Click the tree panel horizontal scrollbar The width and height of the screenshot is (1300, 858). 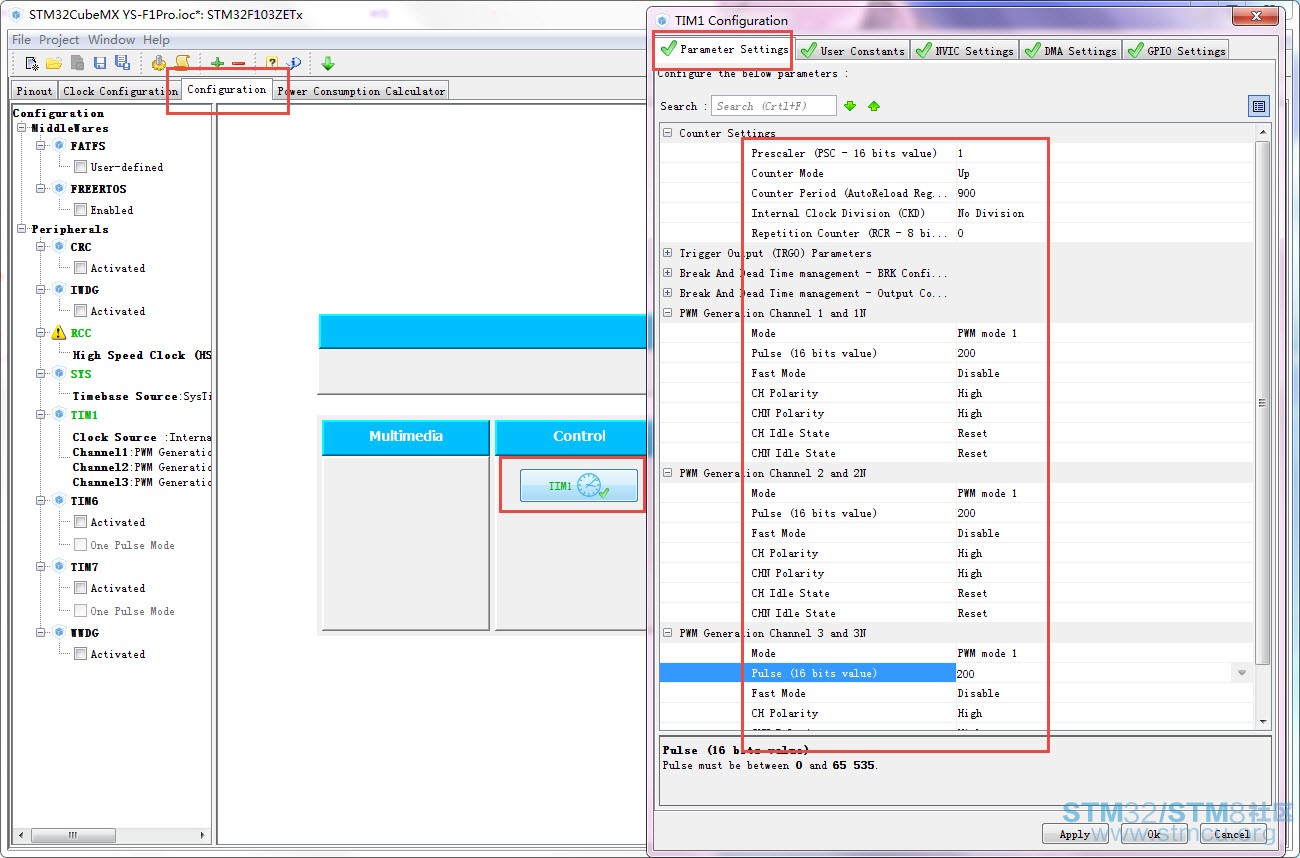tap(71, 835)
